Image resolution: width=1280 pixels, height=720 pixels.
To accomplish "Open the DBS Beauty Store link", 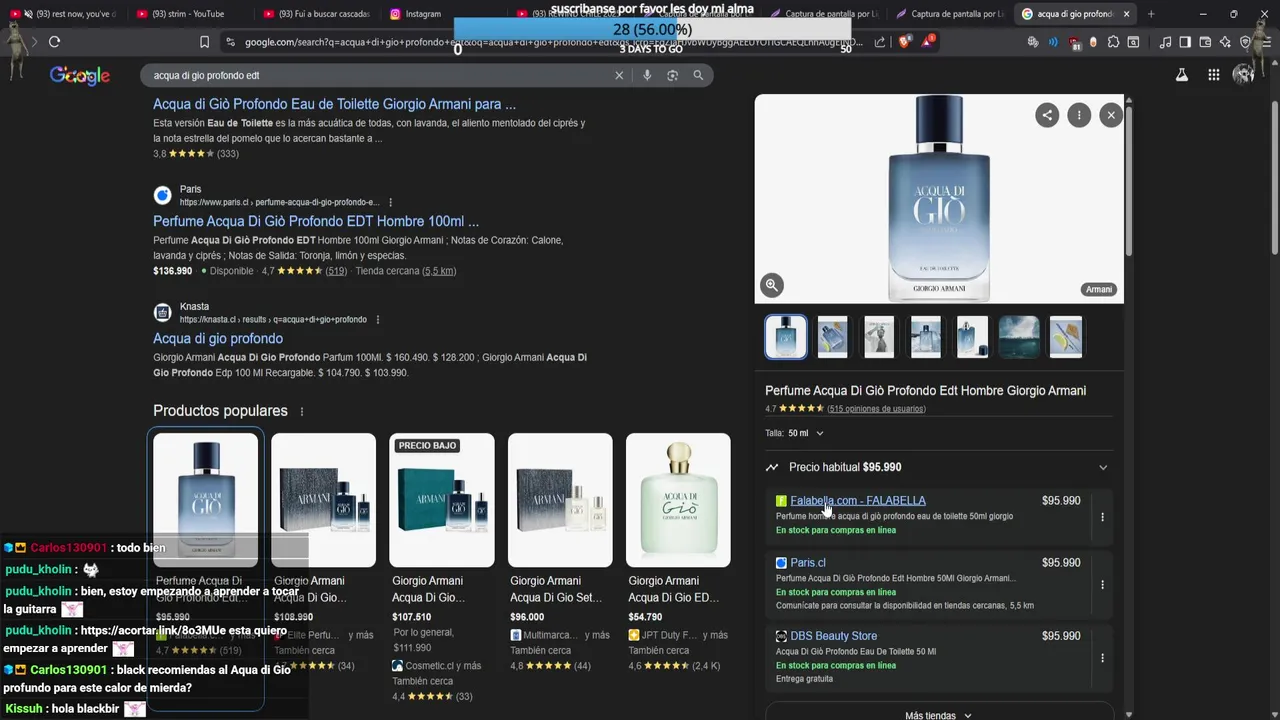I will click(x=834, y=636).
